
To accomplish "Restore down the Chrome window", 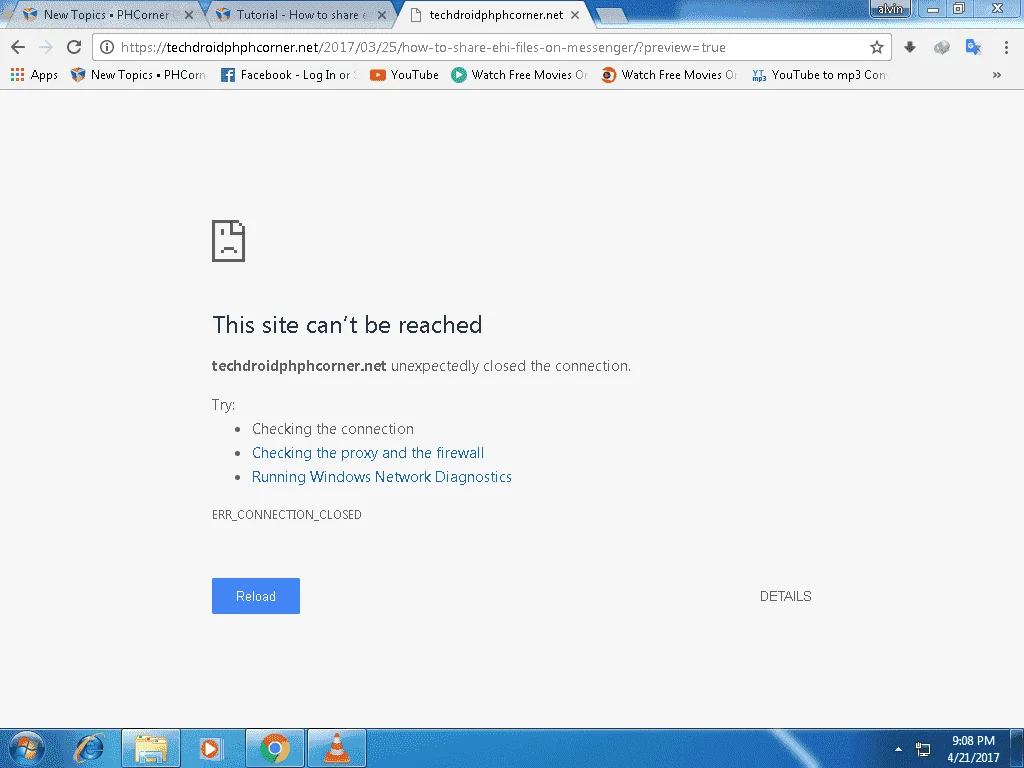I will [x=959, y=8].
